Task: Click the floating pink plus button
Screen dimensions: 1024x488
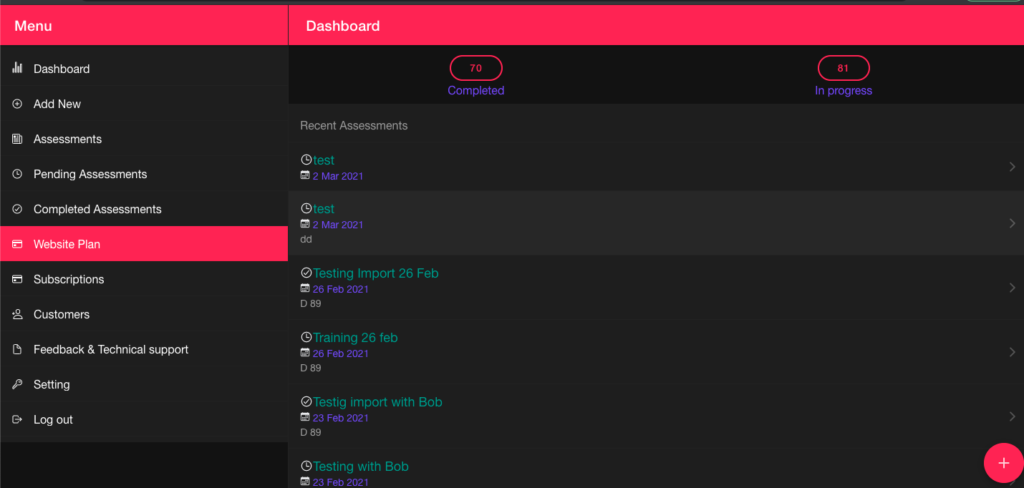Action: coord(1004,463)
